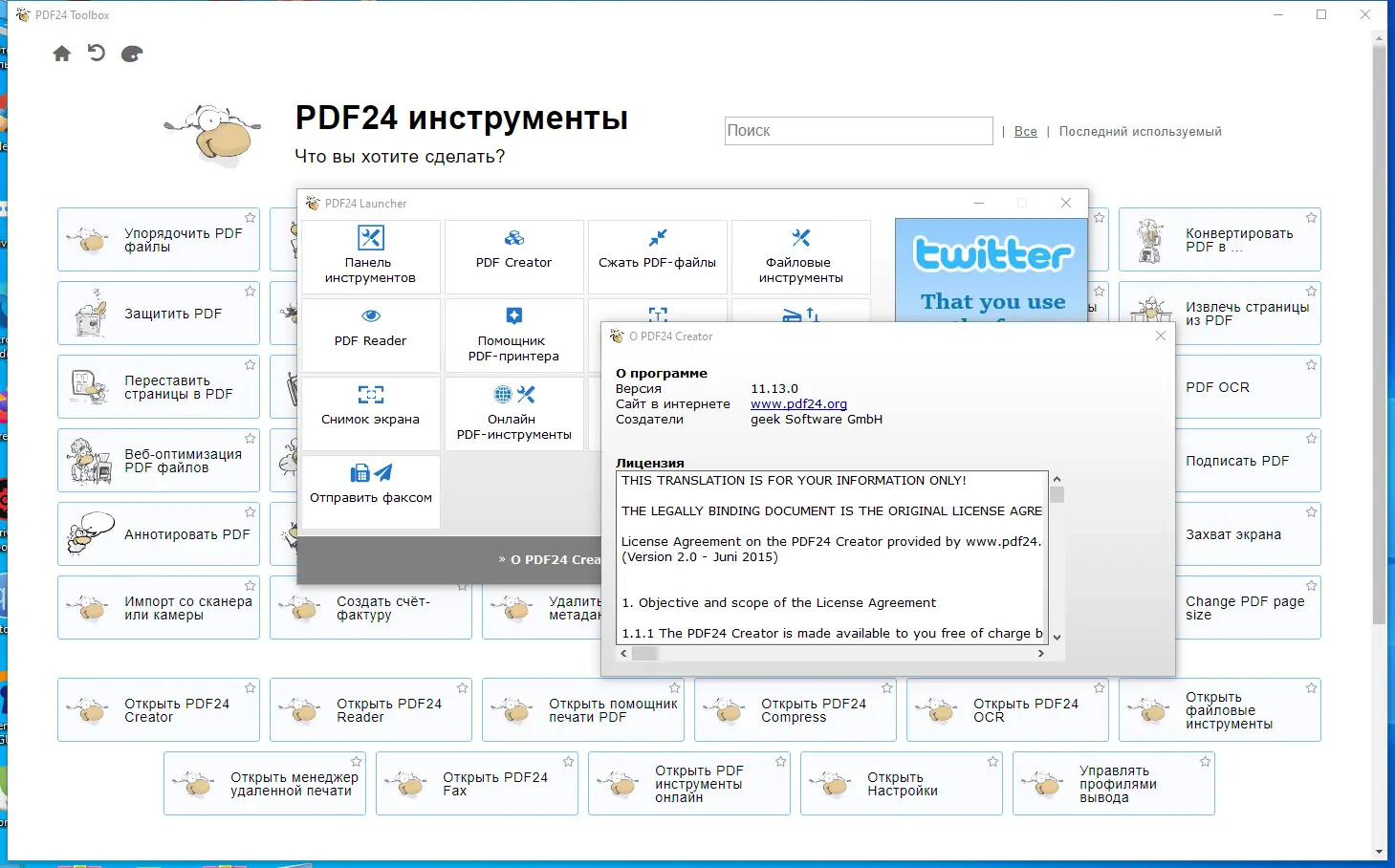Open Сжать PDF-файлы tile in Launcher
Viewport: 1395px width, 868px height.
point(658,257)
